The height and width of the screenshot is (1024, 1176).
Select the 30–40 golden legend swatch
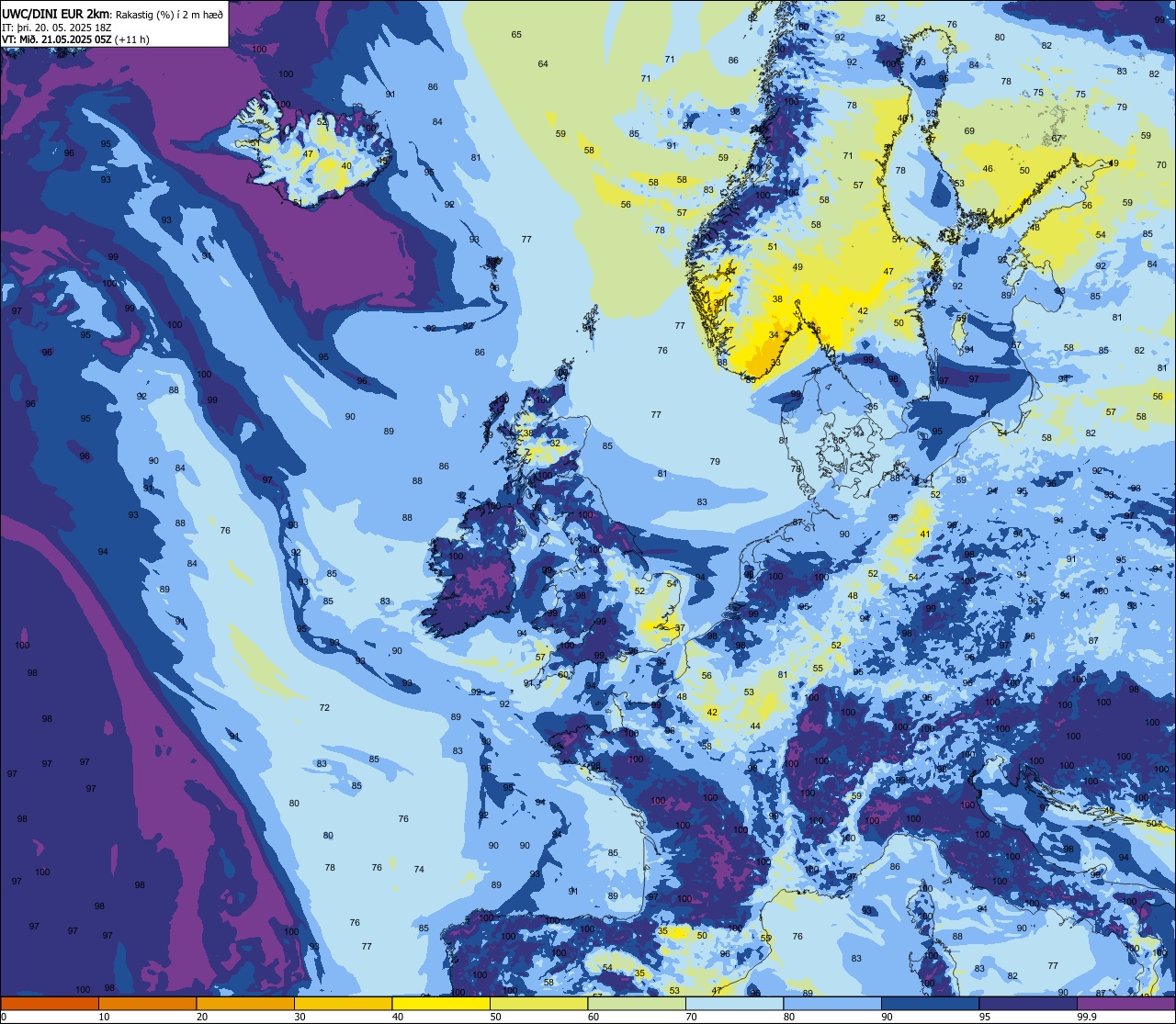[x=343, y=1003]
